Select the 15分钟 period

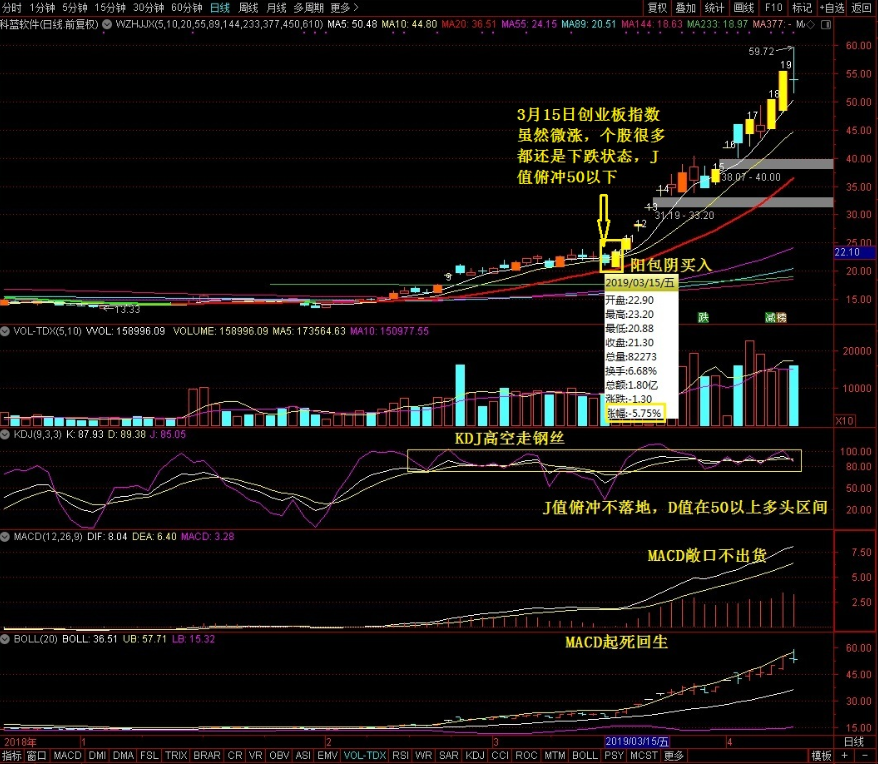(x=110, y=7)
